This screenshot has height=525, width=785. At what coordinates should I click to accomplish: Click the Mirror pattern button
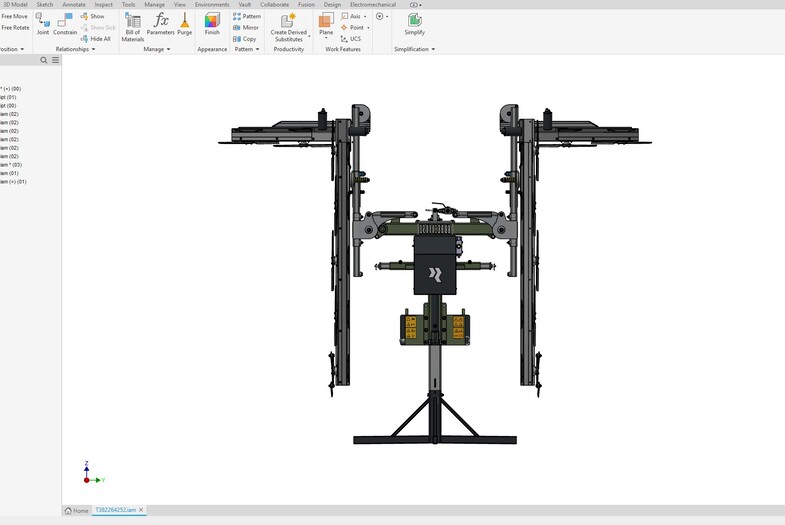pos(246,27)
